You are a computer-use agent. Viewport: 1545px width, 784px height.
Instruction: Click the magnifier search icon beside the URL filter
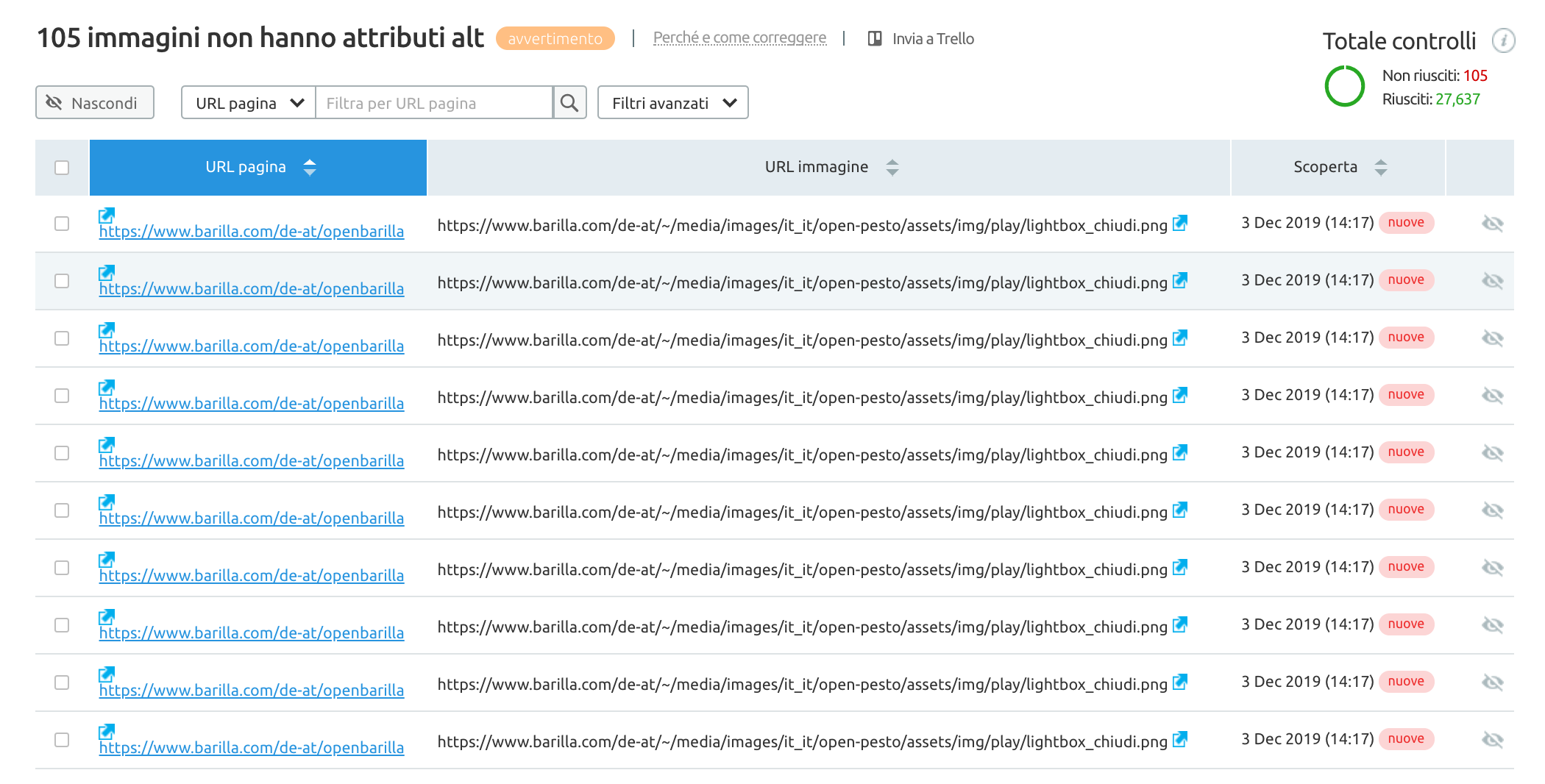[x=569, y=102]
